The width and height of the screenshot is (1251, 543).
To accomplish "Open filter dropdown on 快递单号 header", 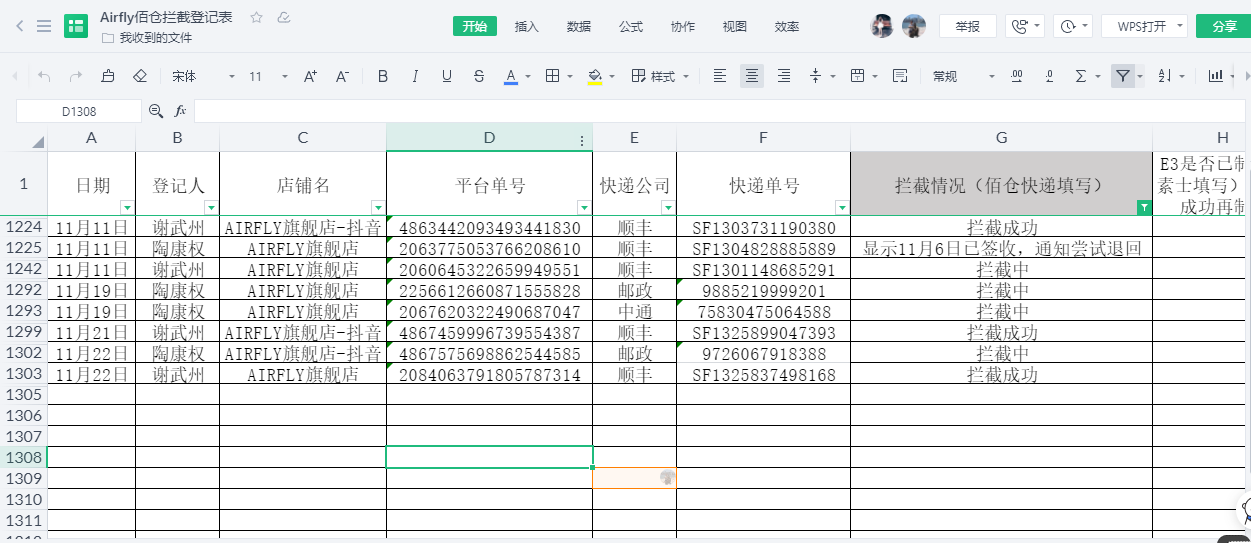I will pos(841,207).
